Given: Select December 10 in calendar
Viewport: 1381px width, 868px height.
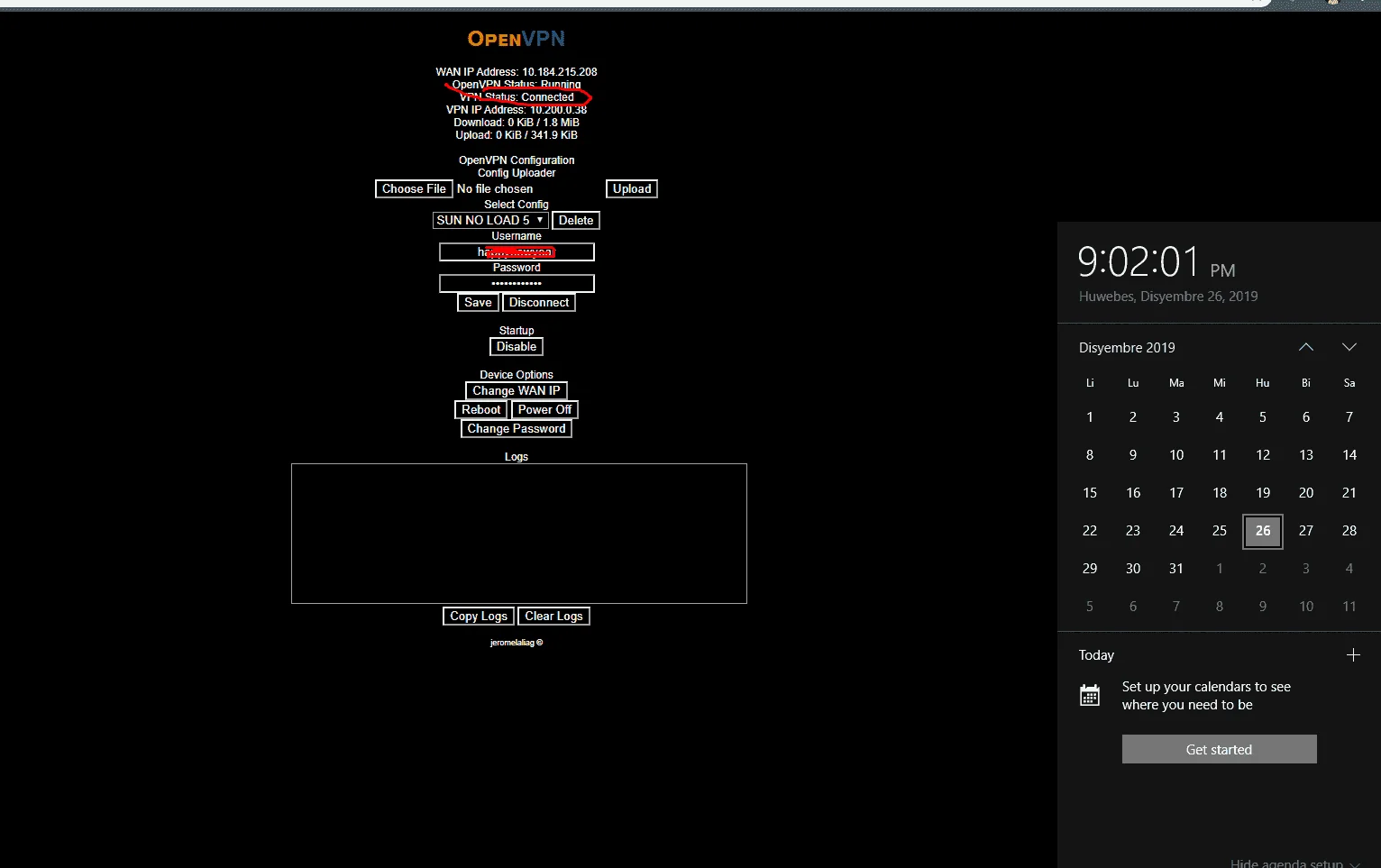Looking at the screenshot, I should tap(1176, 455).
